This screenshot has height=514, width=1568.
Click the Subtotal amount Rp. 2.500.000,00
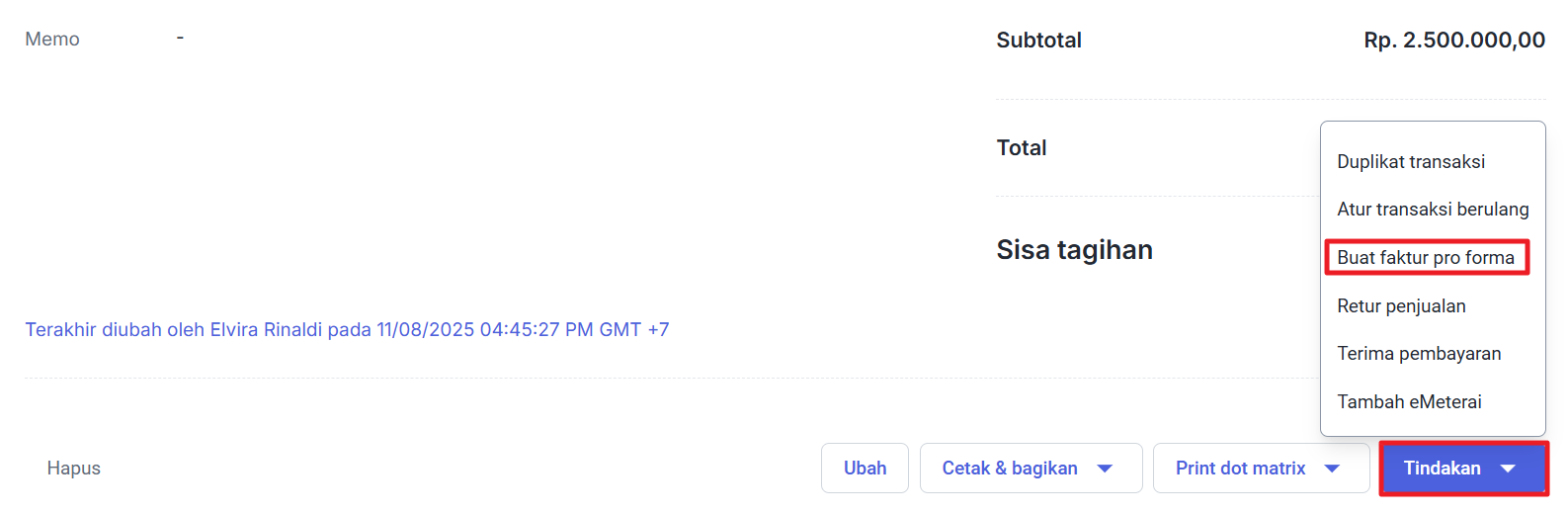[1454, 41]
